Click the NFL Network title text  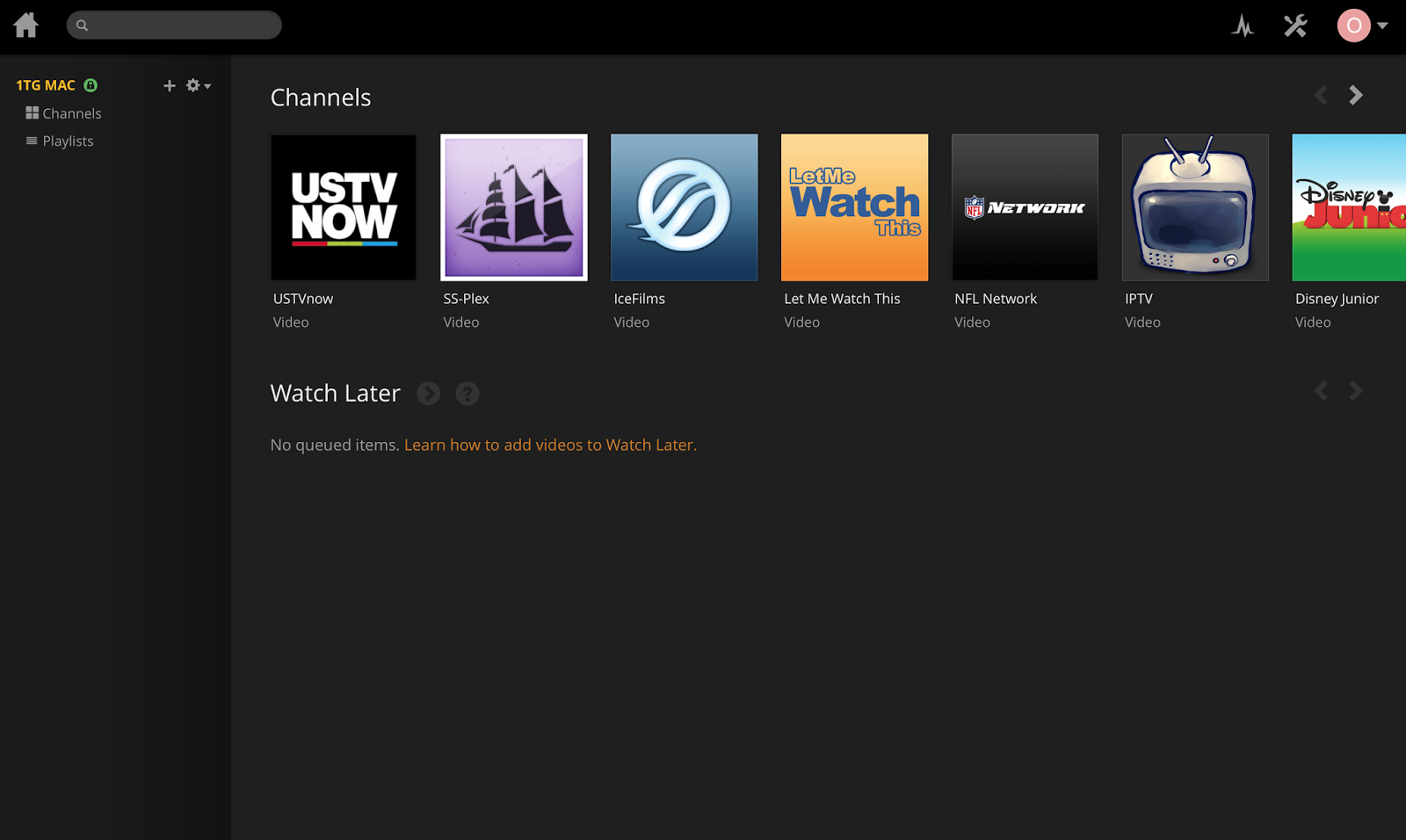point(996,299)
